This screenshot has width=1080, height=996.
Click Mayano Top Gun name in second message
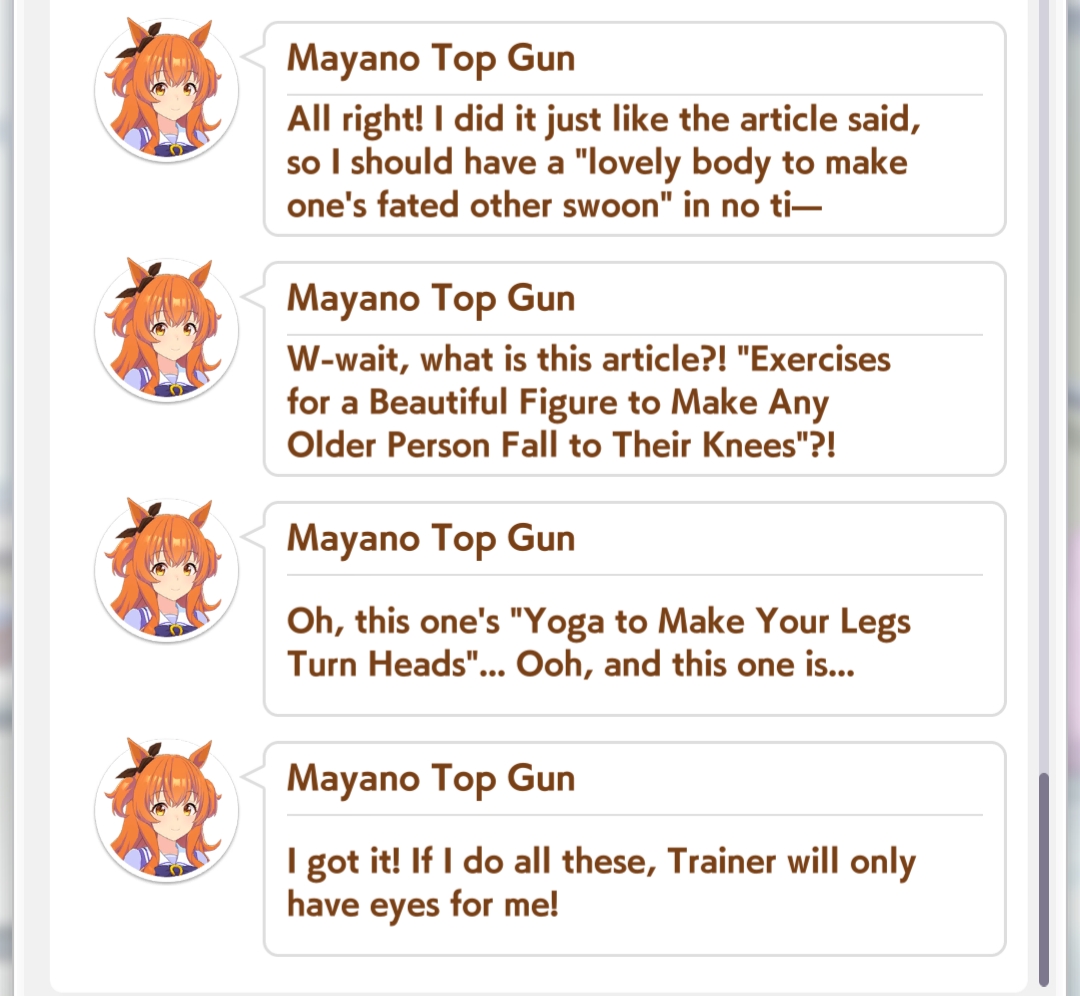(x=430, y=298)
